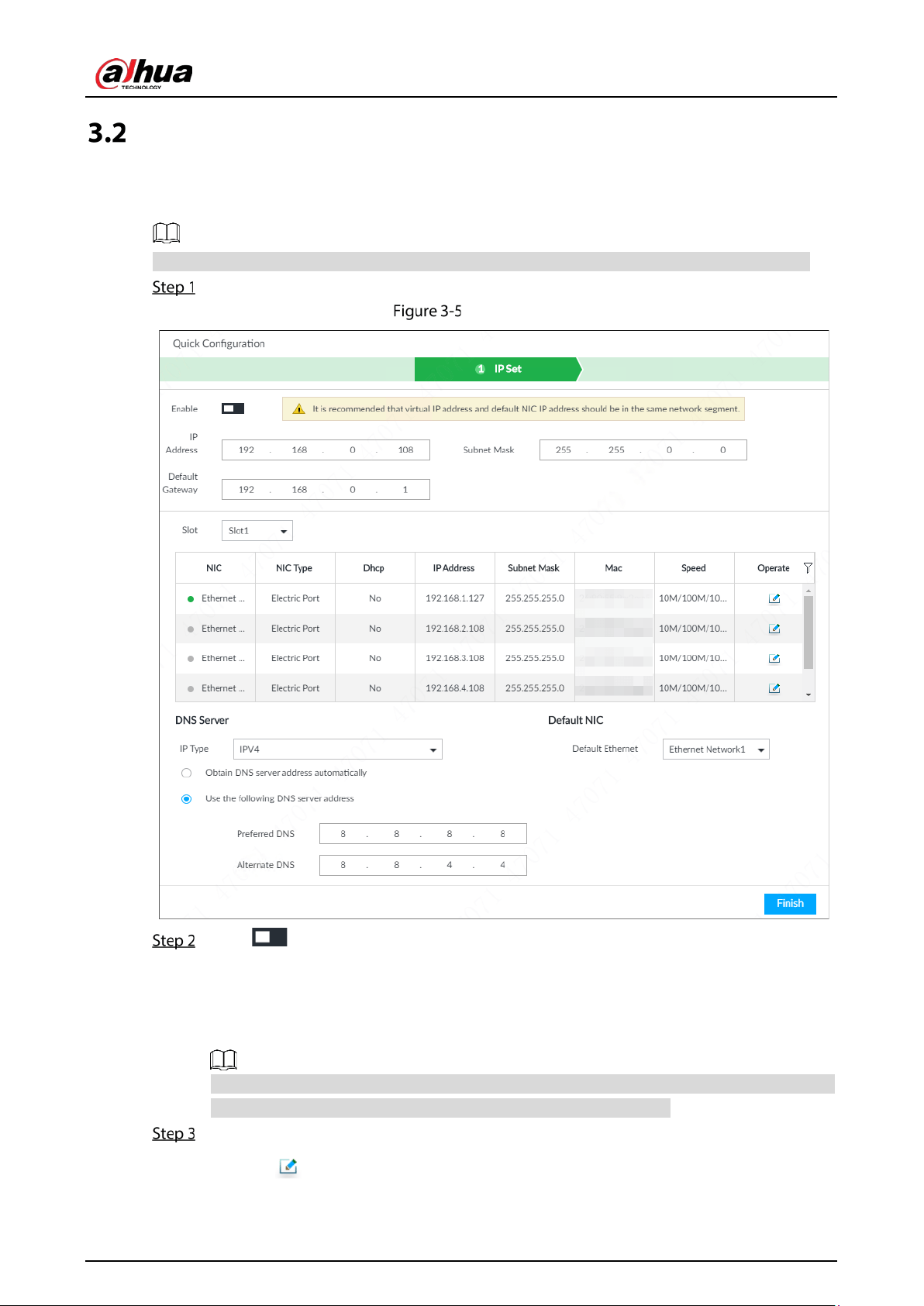Edit the 192.168.4.108 Ethernet row
The height and width of the screenshot is (1306, 924).
tap(774, 688)
